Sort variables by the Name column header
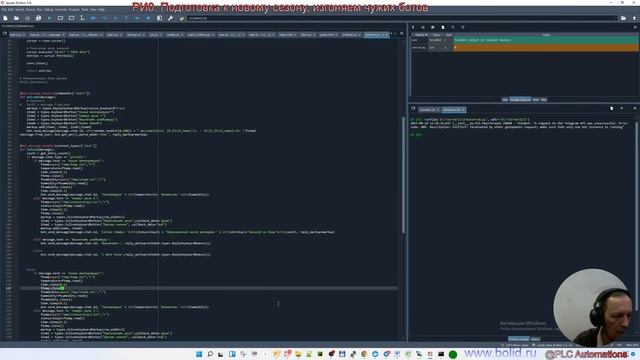This screenshot has height=360, width=640. coord(420,35)
